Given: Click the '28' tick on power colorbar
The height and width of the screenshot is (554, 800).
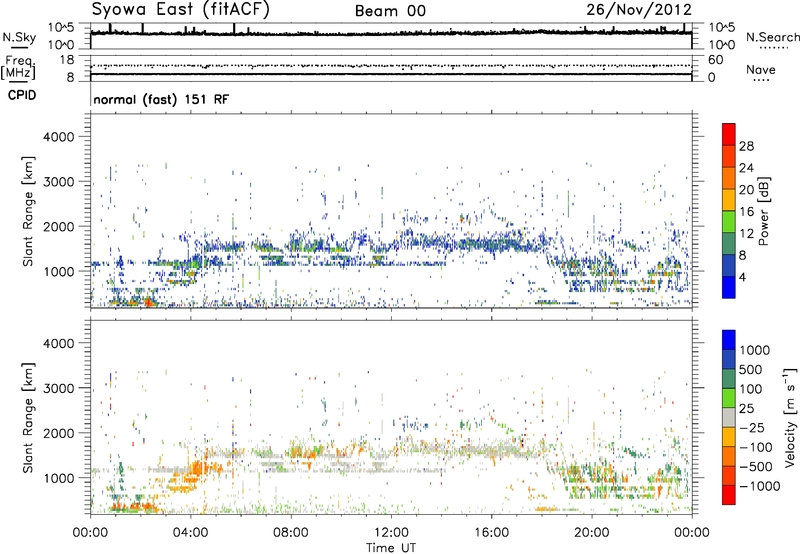Looking at the screenshot, I should pos(746,146).
